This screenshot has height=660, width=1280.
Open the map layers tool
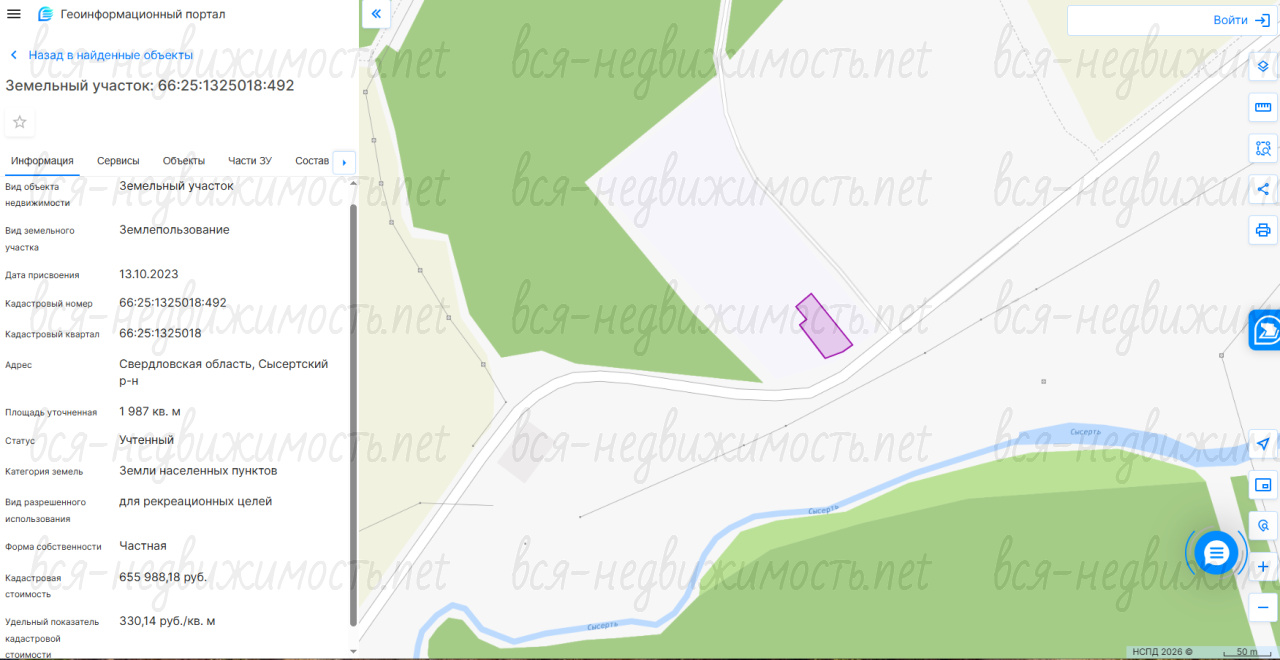pos(1263,67)
